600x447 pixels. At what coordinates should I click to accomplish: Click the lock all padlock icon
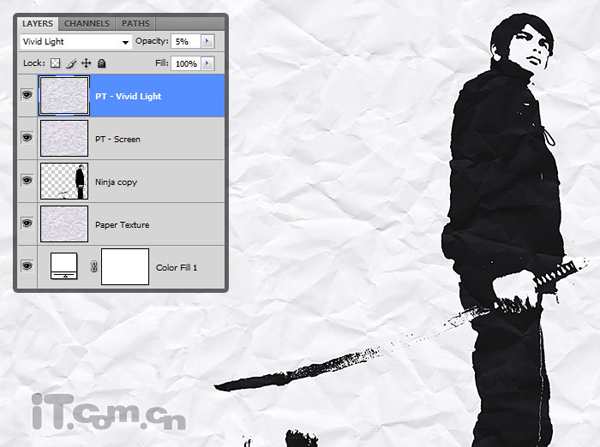[x=101, y=63]
